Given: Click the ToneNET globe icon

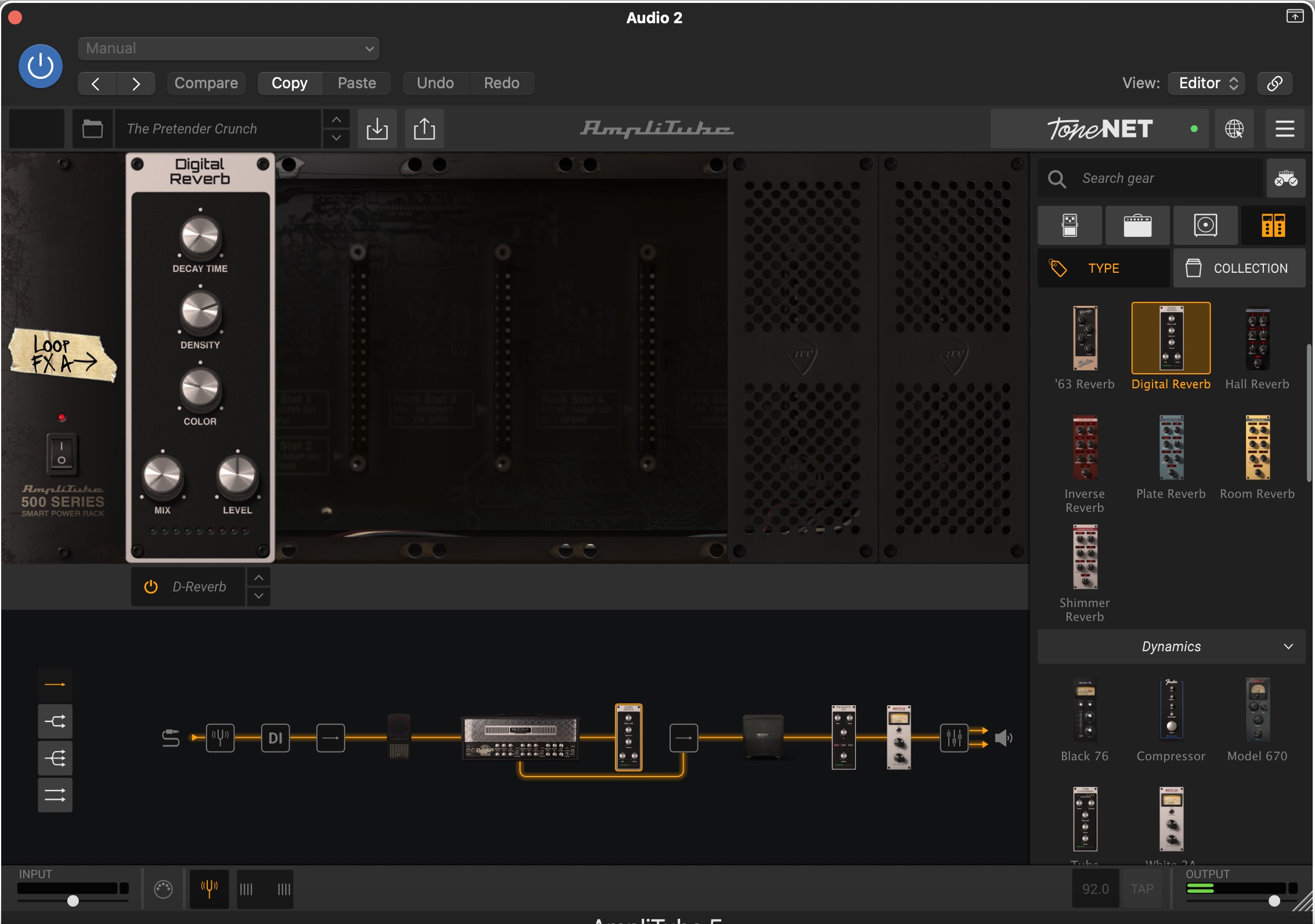Looking at the screenshot, I should click(1234, 129).
